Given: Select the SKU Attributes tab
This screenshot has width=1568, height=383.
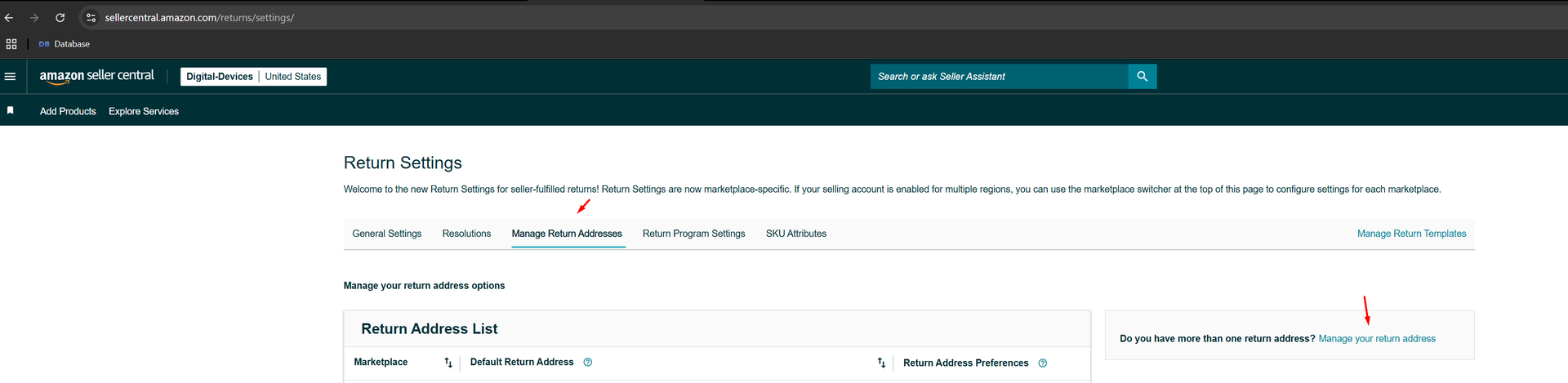Looking at the screenshot, I should [x=795, y=234].
